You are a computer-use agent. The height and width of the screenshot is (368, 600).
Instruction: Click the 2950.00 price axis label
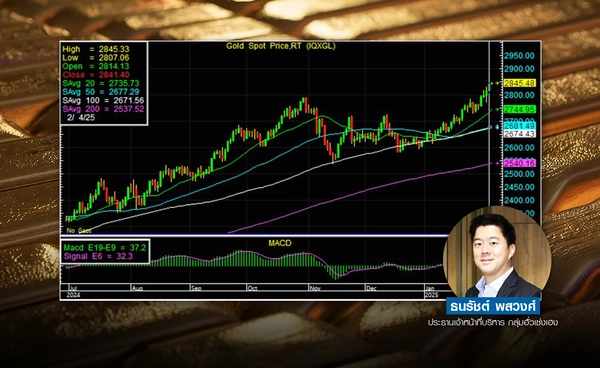click(519, 56)
